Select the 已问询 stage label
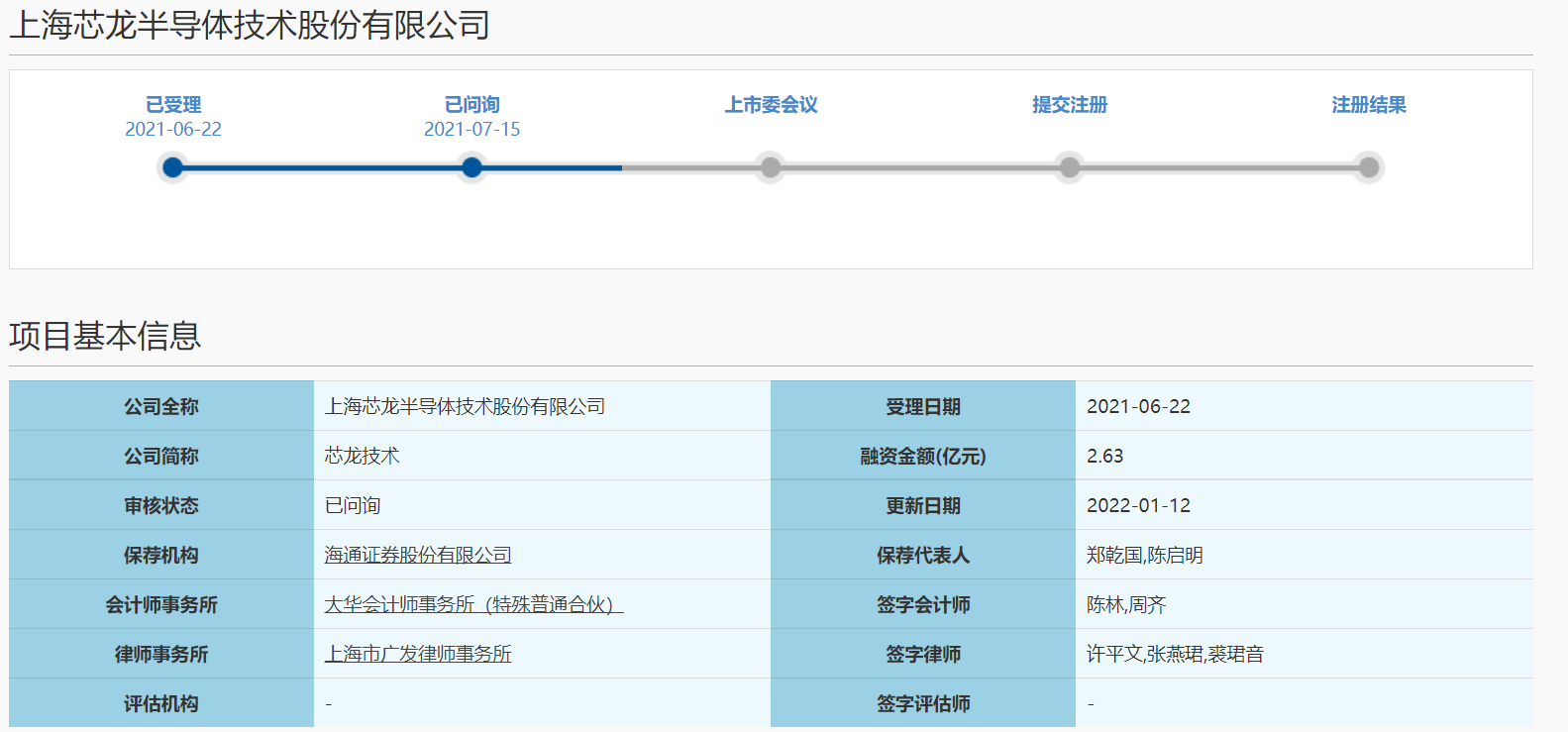Viewport: 1568px width, 732px height. coord(471,105)
